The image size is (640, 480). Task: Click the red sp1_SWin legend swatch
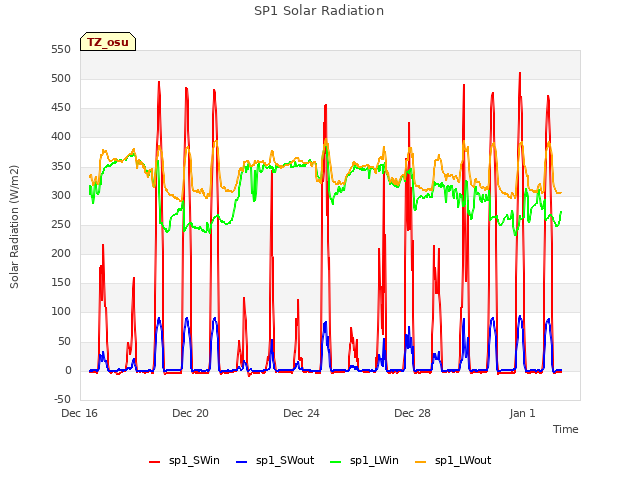tap(155, 462)
